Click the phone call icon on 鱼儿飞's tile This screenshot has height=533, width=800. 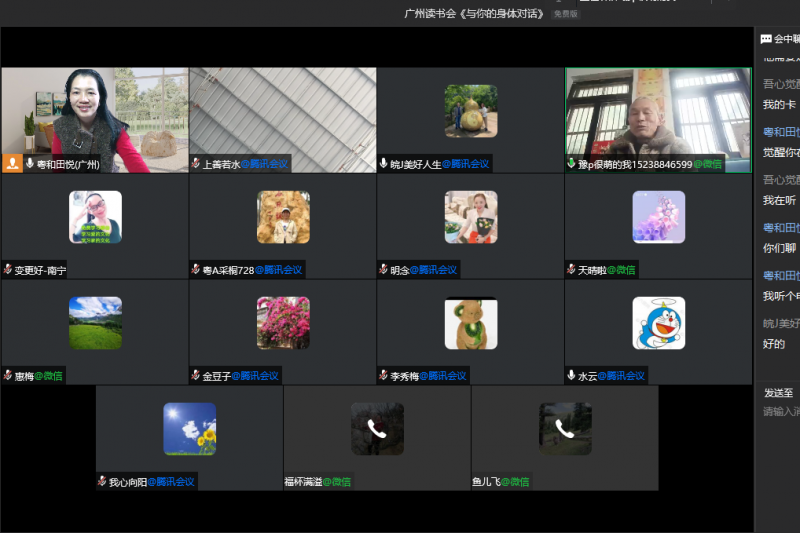pyautogui.click(x=565, y=429)
